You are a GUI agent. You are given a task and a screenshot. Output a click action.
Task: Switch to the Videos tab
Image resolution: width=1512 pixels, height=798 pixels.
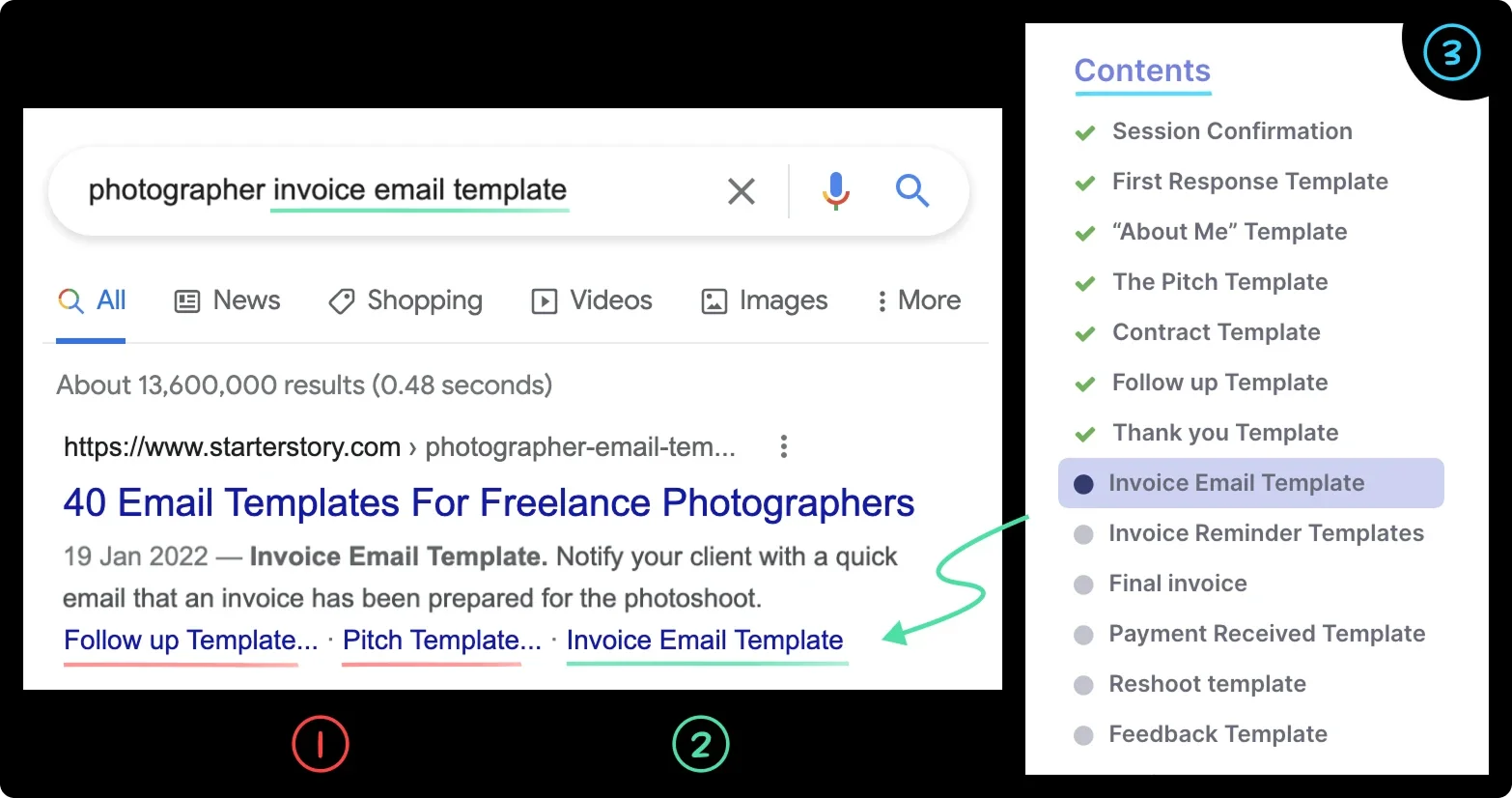coord(592,300)
